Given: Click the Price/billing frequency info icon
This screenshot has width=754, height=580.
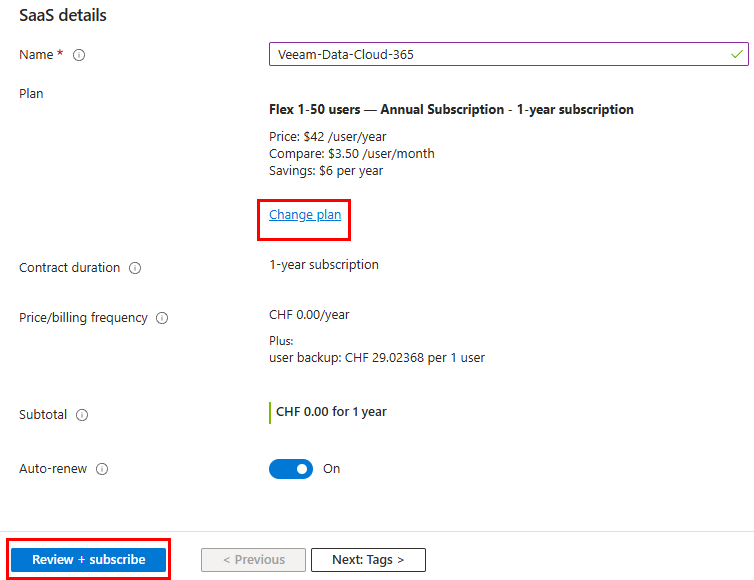Looking at the screenshot, I should point(162,318).
